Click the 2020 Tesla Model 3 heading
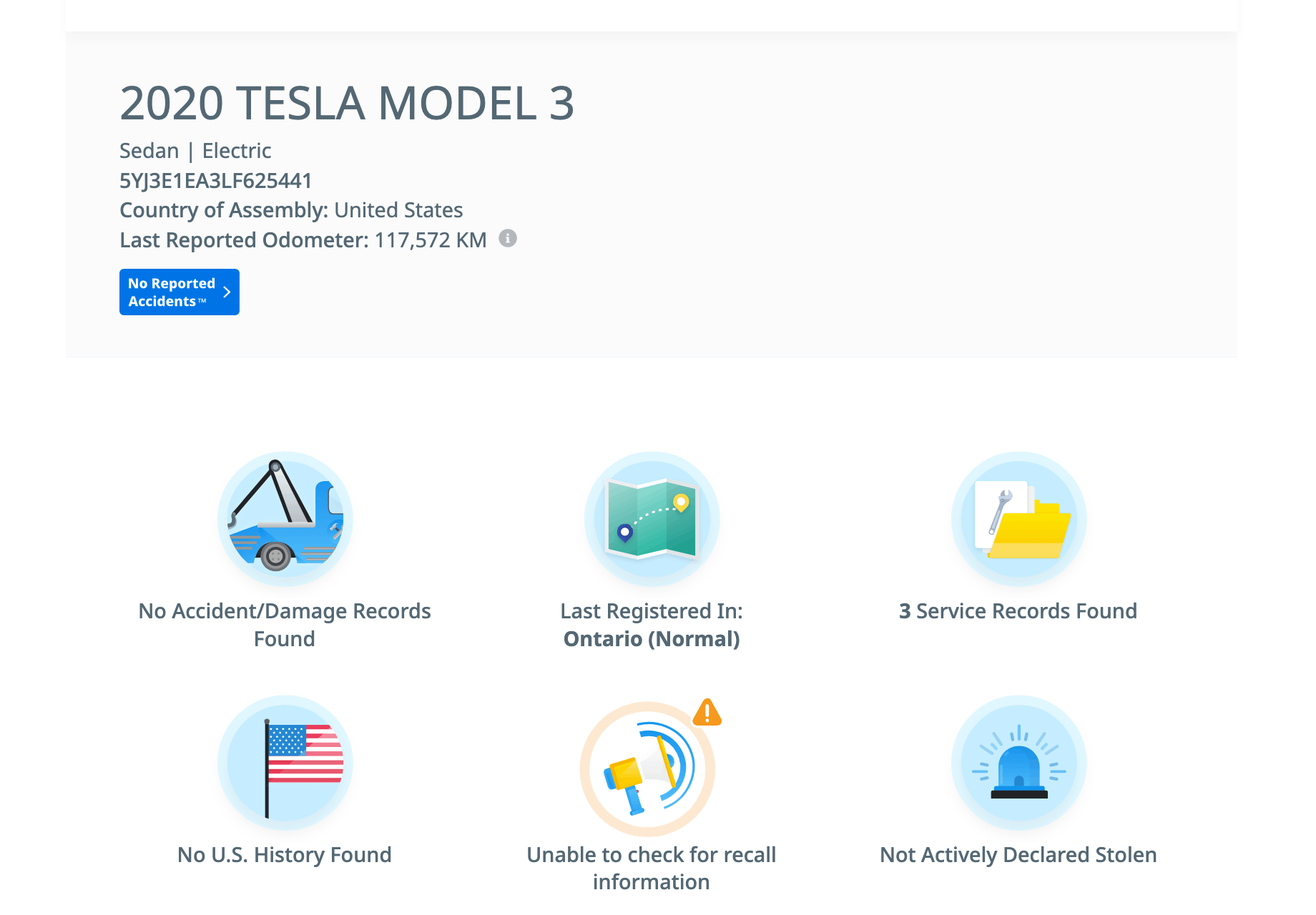The width and height of the screenshot is (1316, 915). click(x=347, y=104)
